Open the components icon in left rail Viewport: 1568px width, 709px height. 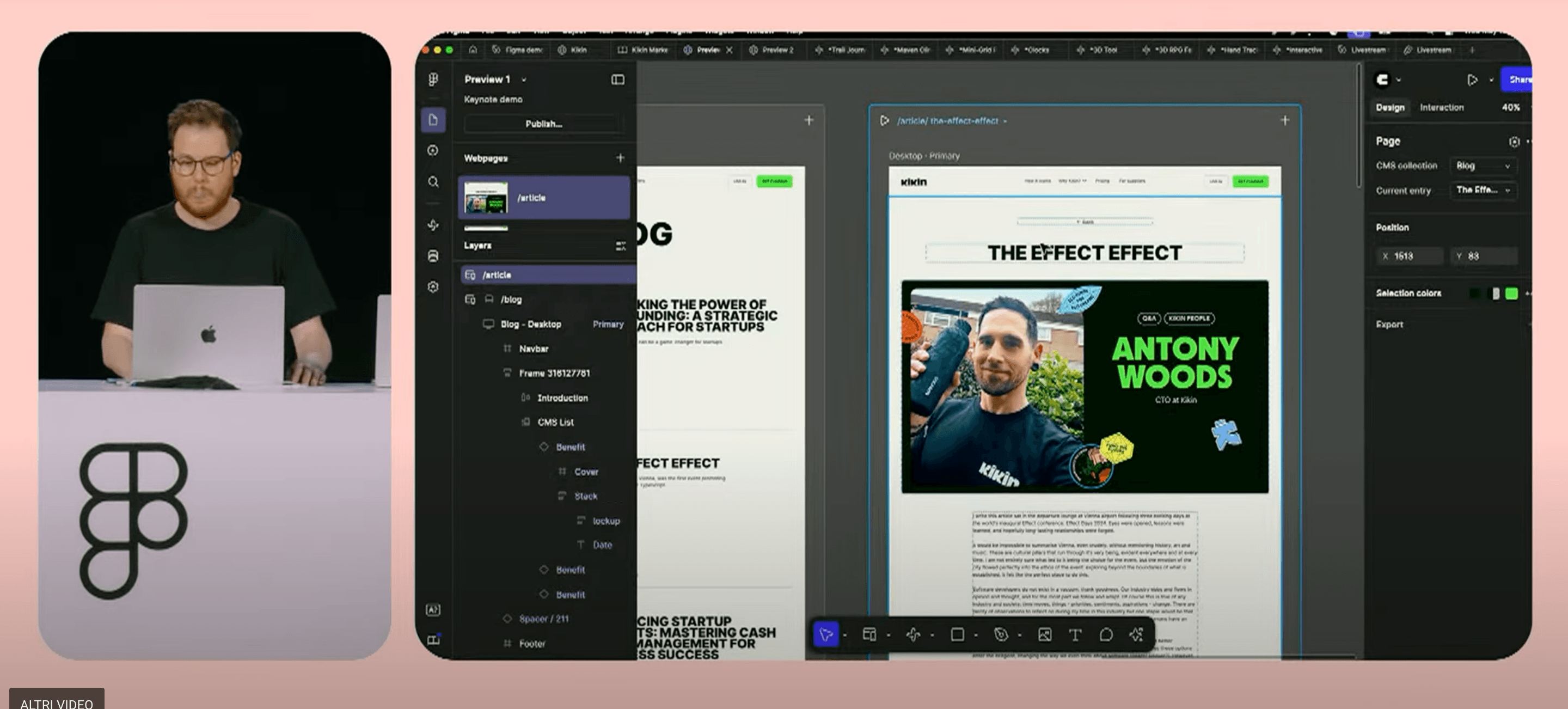point(433,225)
